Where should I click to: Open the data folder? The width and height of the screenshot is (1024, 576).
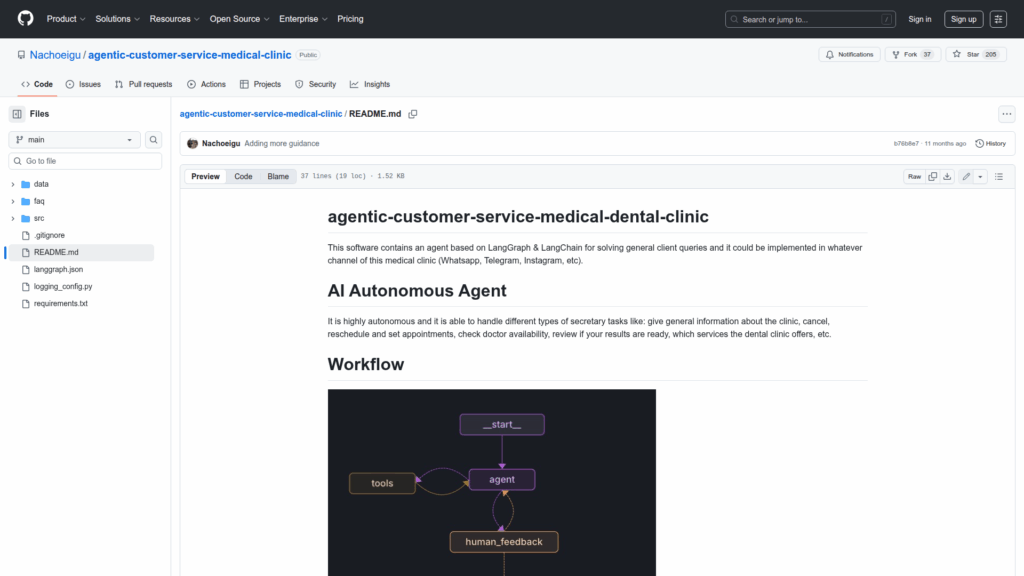click(x=41, y=184)
